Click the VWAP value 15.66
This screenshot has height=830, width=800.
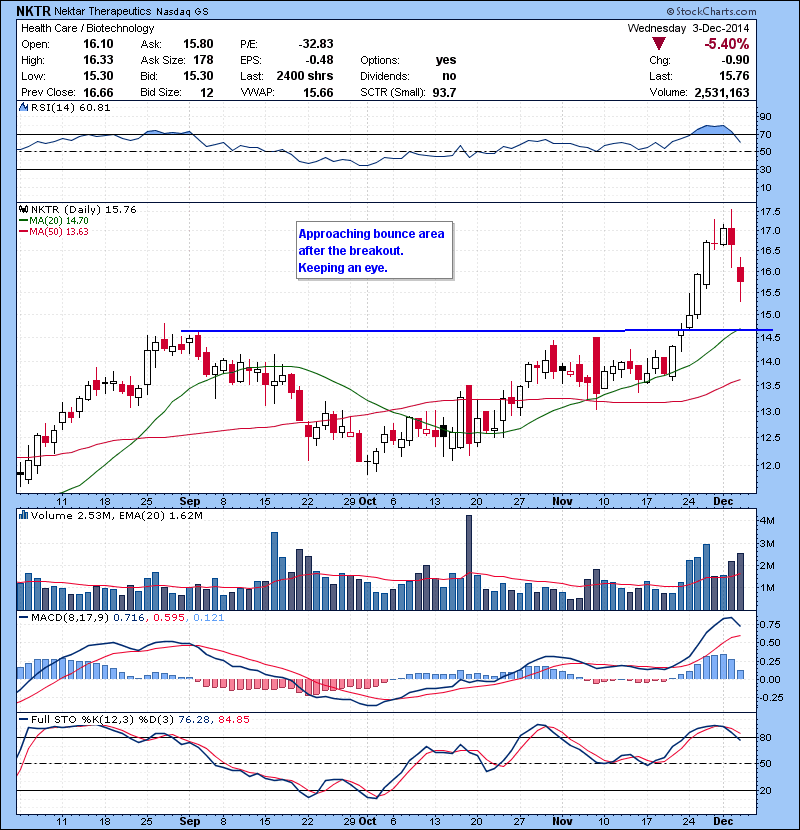(x=318, y=92)
